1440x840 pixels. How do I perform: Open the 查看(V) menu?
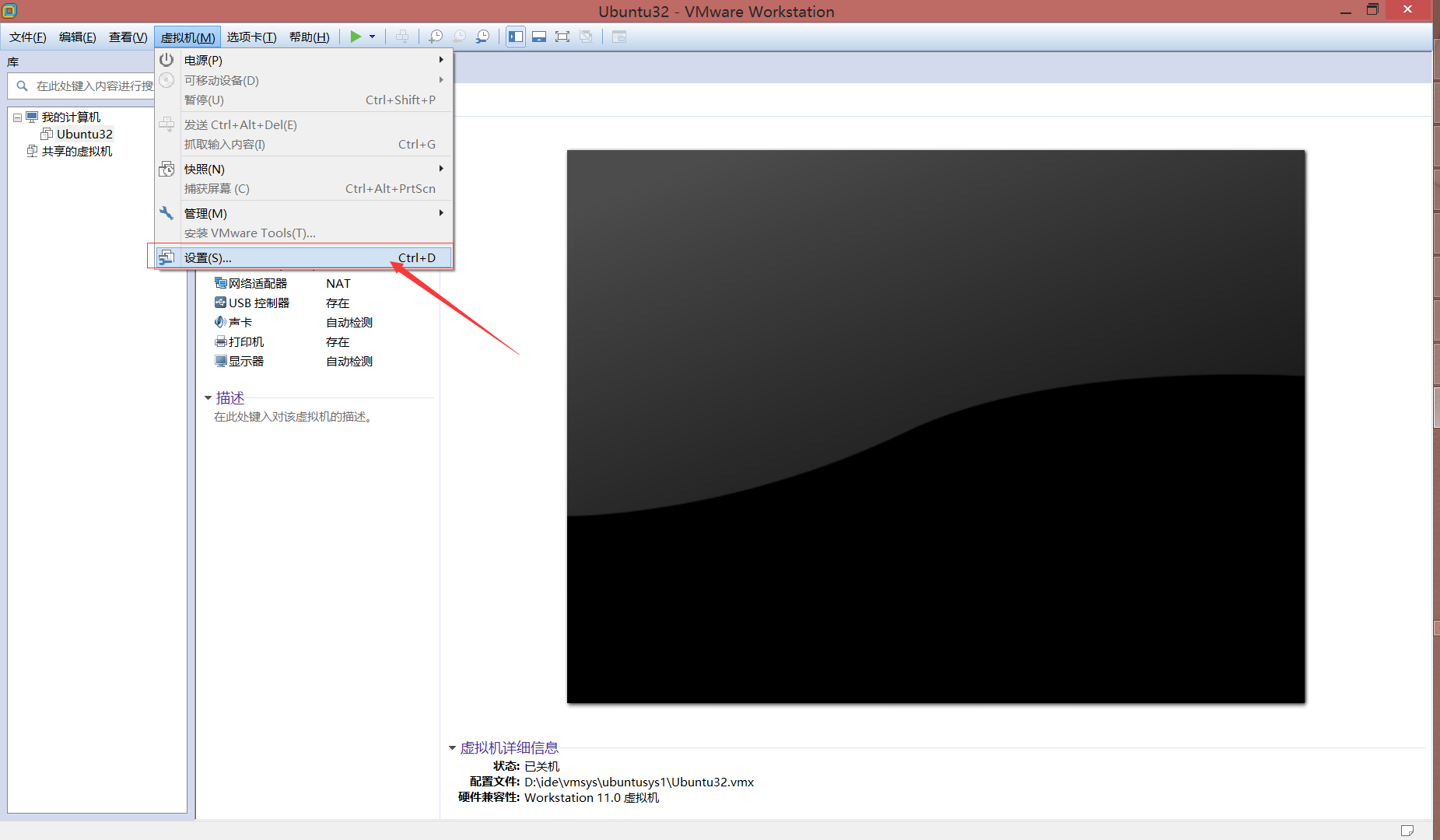point(128,37)
